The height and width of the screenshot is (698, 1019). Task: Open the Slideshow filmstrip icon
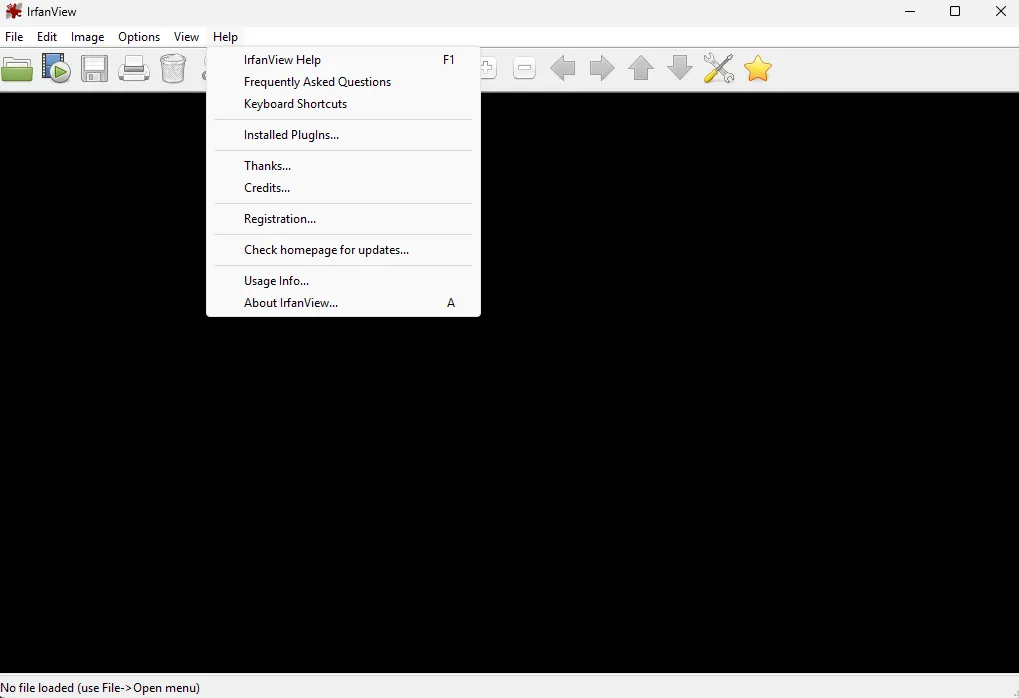pos(56,69)
